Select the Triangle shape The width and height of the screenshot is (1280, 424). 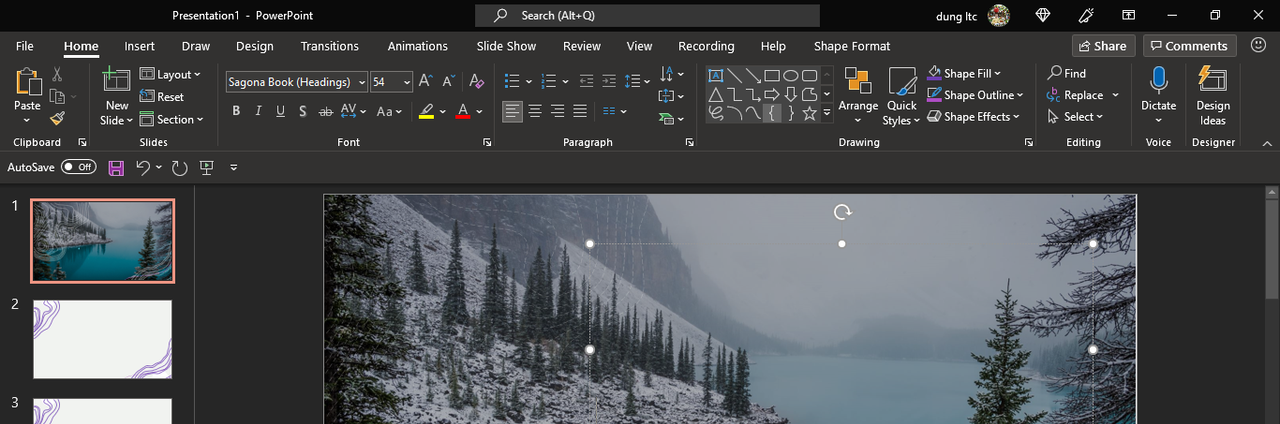pos(715,94)
